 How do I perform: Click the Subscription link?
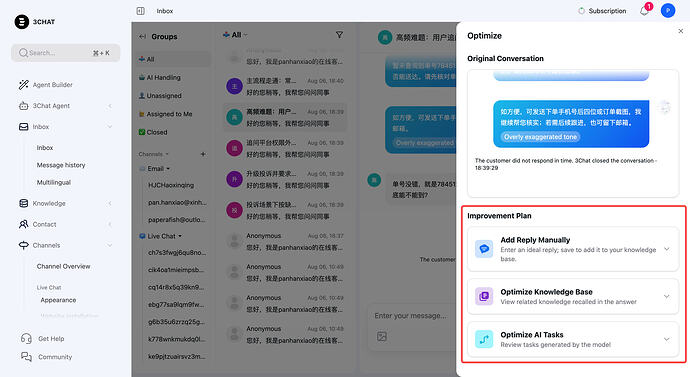607,11
